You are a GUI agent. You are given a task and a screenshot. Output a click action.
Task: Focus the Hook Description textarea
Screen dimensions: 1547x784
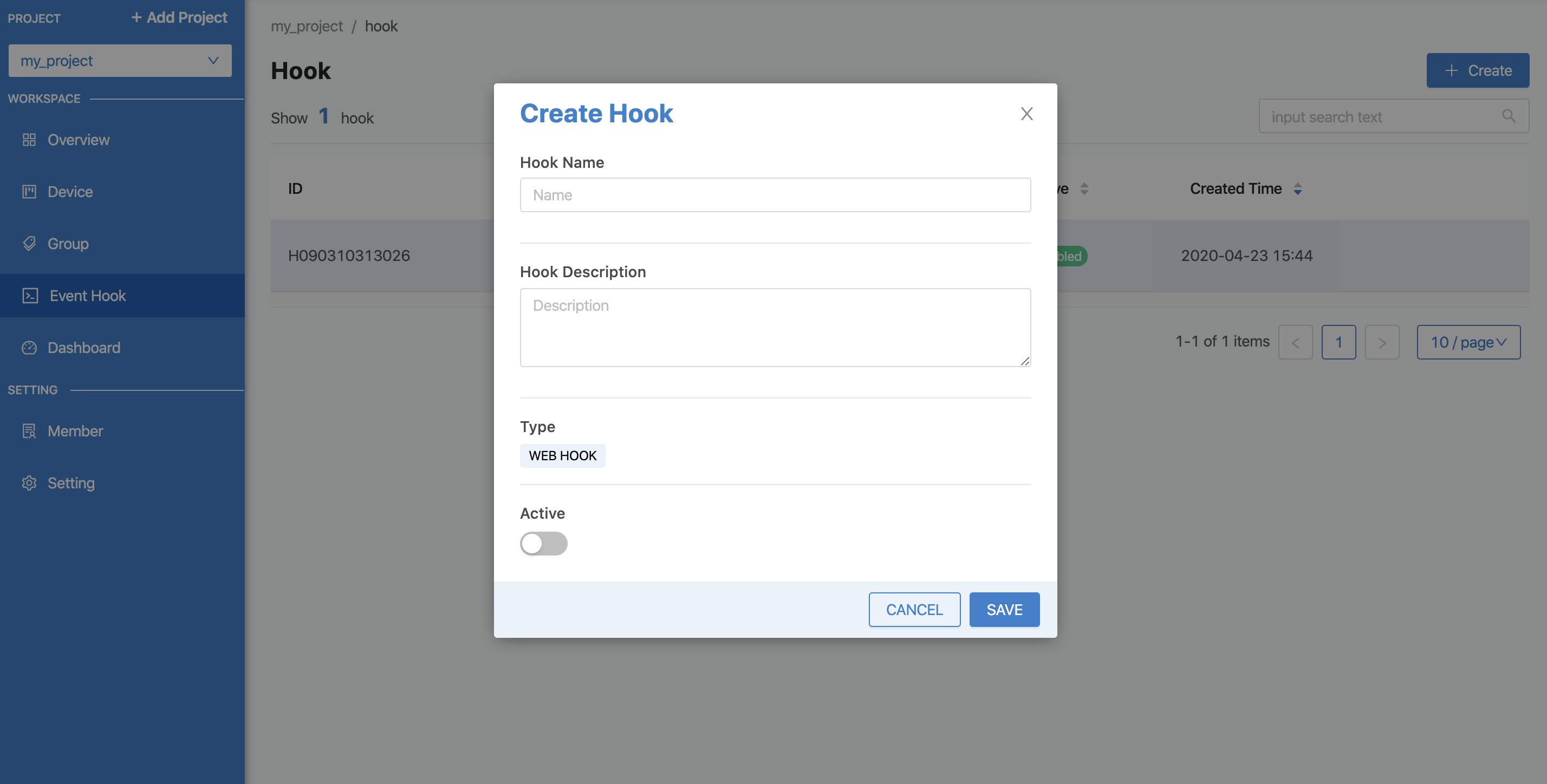coord(775,327)
